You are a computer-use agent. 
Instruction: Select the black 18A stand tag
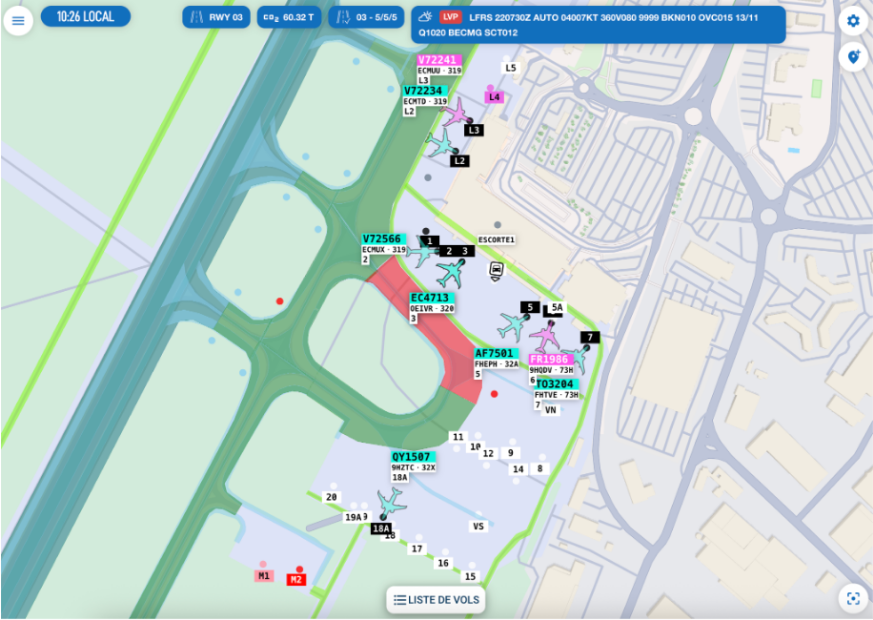click(x=381, y=529)
